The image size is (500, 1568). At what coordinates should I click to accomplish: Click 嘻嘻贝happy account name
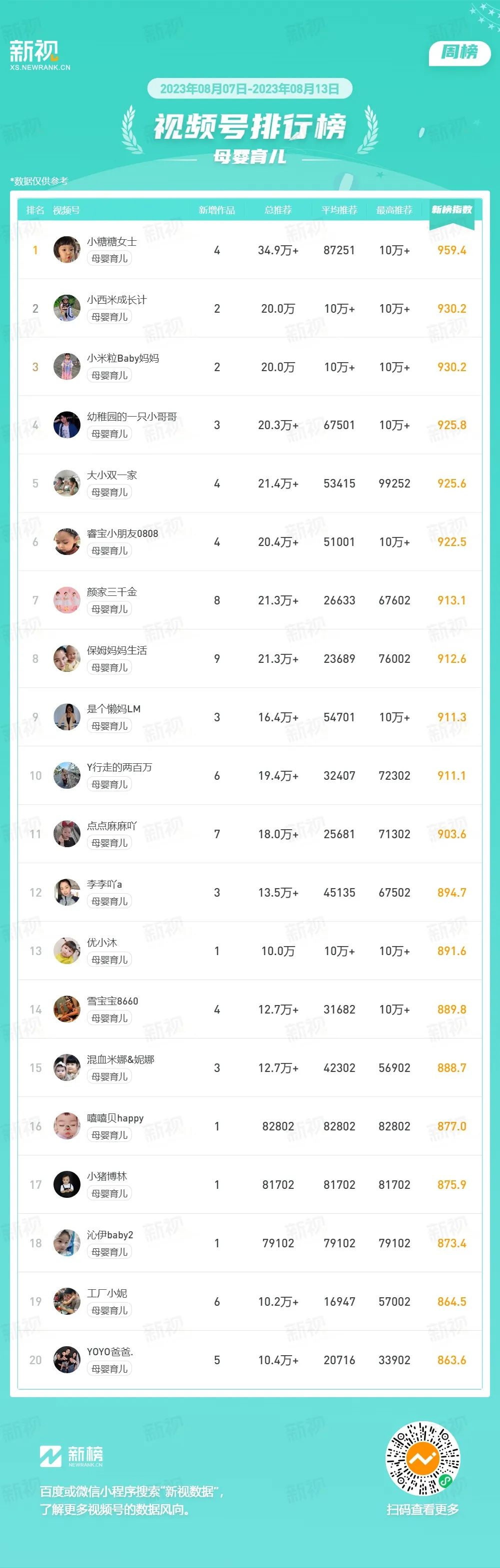pyautogui.click(x=115, y=1117)
